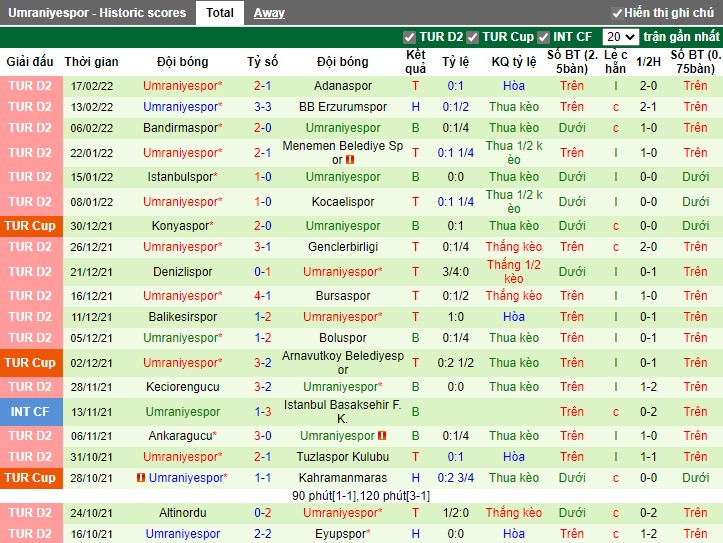Open Ankaragucu team link
Viewport: 723px width, 543px height.
tap(180, 436)
